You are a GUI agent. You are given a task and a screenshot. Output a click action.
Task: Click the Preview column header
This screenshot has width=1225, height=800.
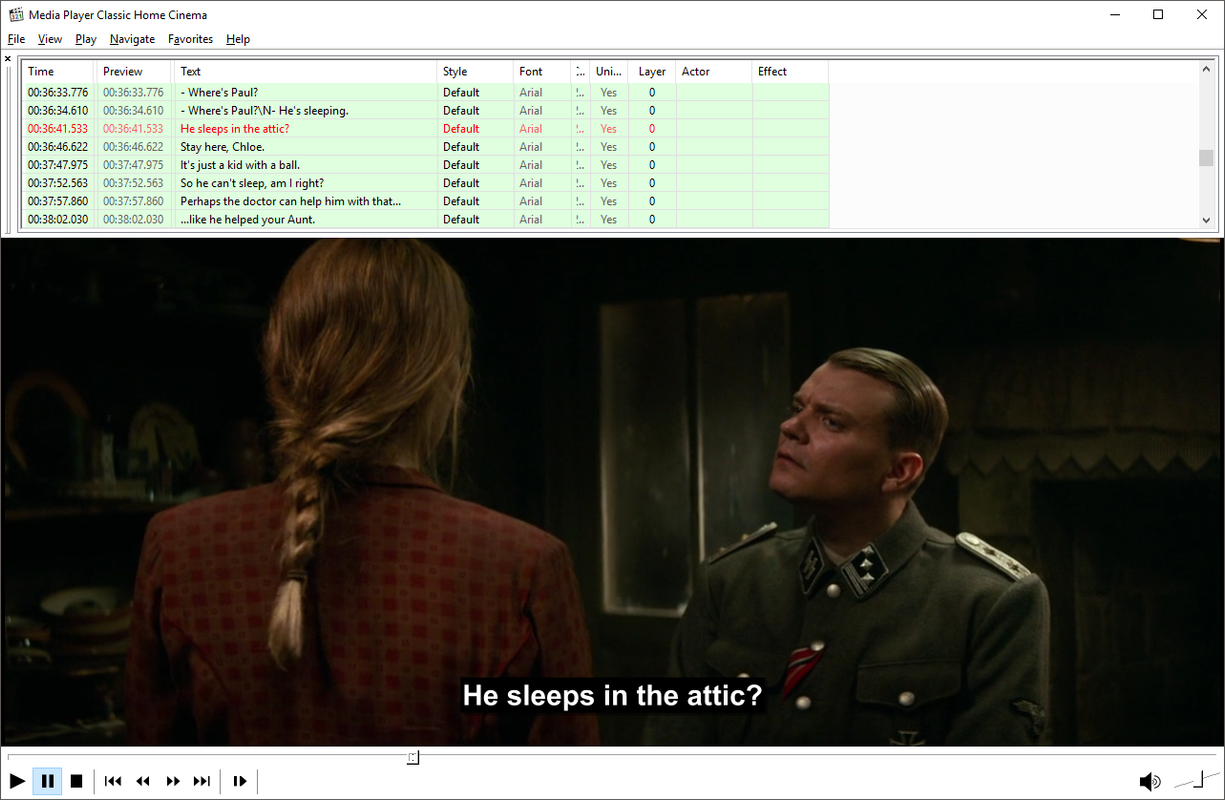point(135,71)
